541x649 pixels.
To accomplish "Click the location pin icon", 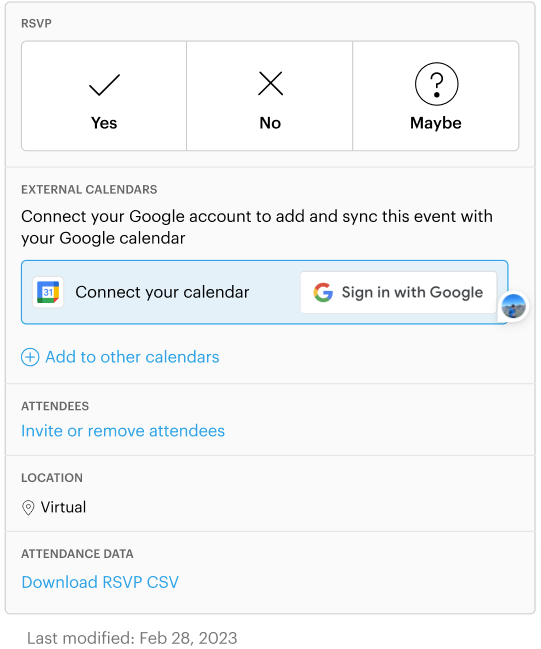I will pyautogui.click(x=28, y=507).
